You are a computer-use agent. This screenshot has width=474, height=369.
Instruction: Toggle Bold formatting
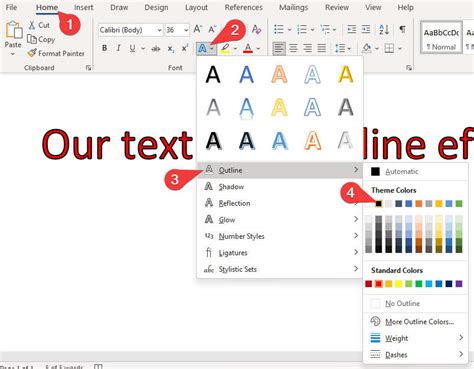[x=104, y=48]
